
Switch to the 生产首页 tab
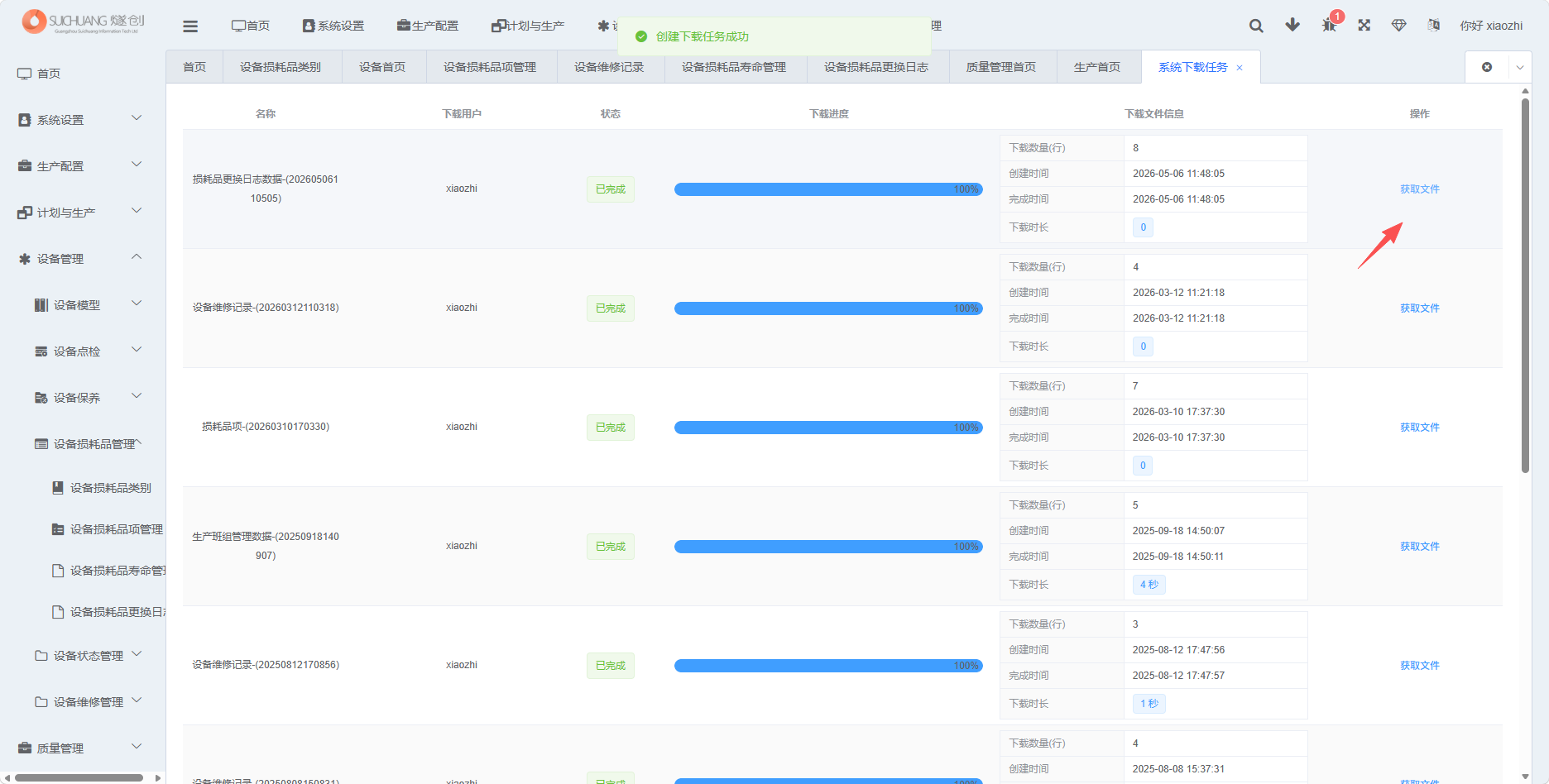[1097, 67]
